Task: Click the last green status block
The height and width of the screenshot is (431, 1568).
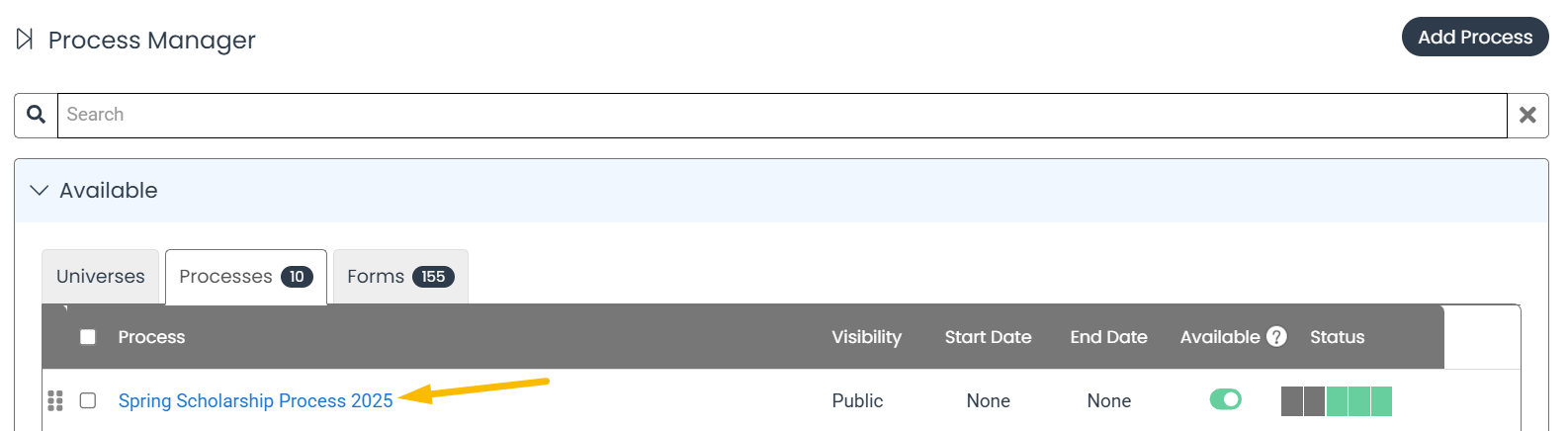Action: (1381, 401)
